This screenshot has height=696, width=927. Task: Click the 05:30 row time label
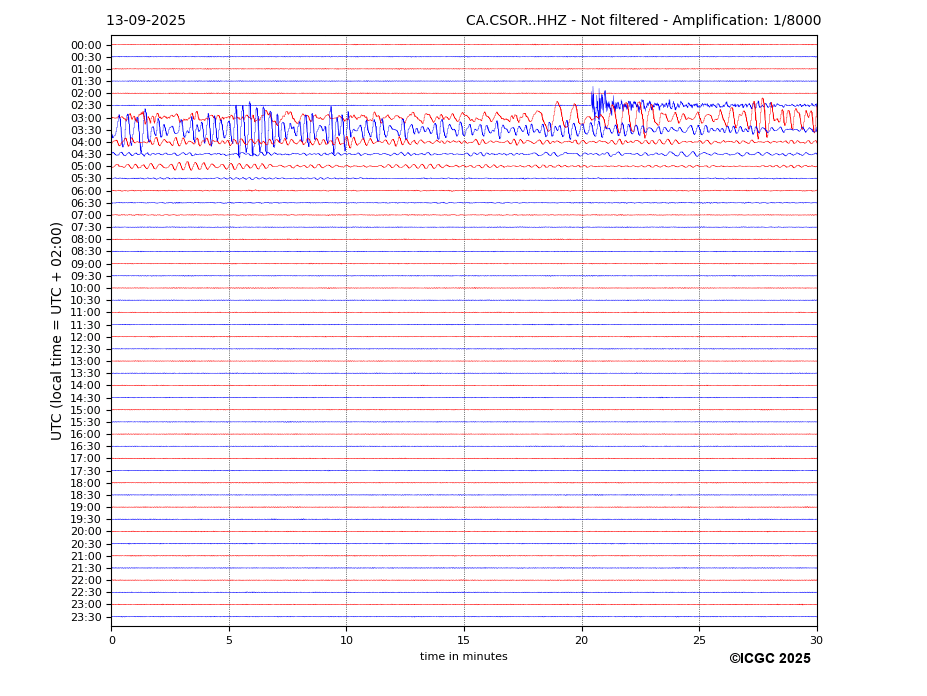pos(86,179)
